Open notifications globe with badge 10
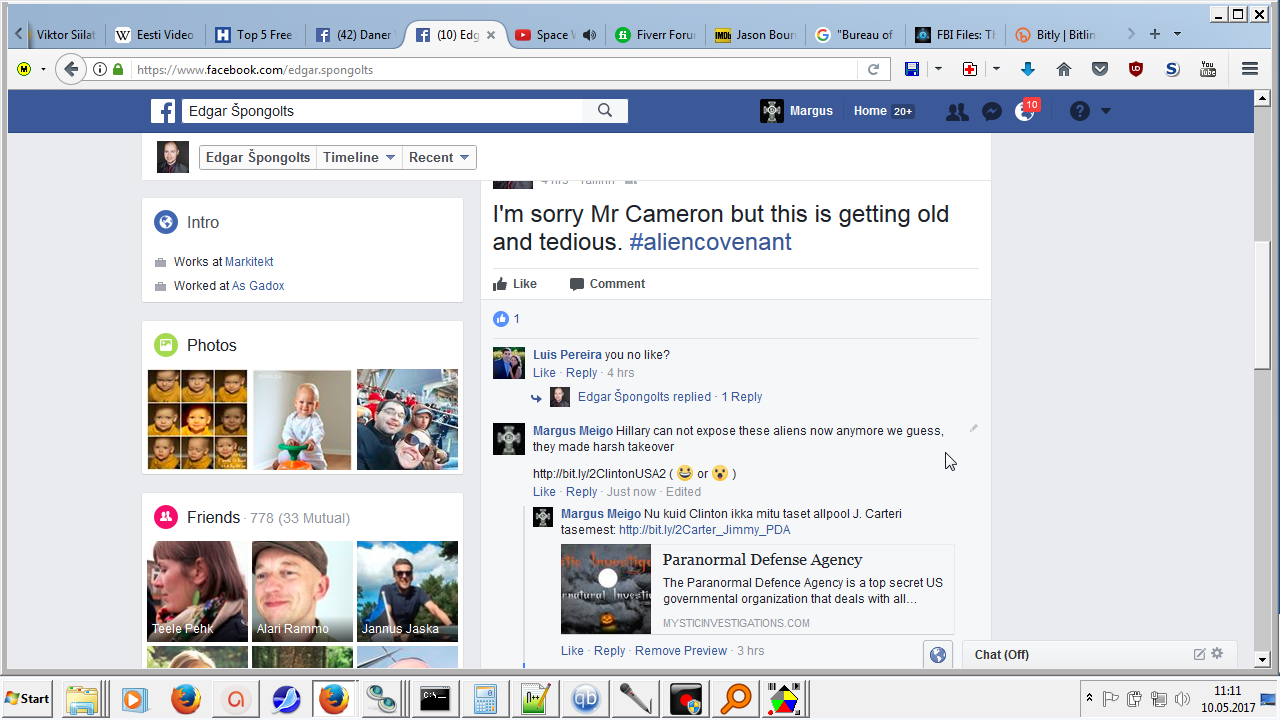Viewport: 1280px width, 720px height. click(x=1025, y=111)
